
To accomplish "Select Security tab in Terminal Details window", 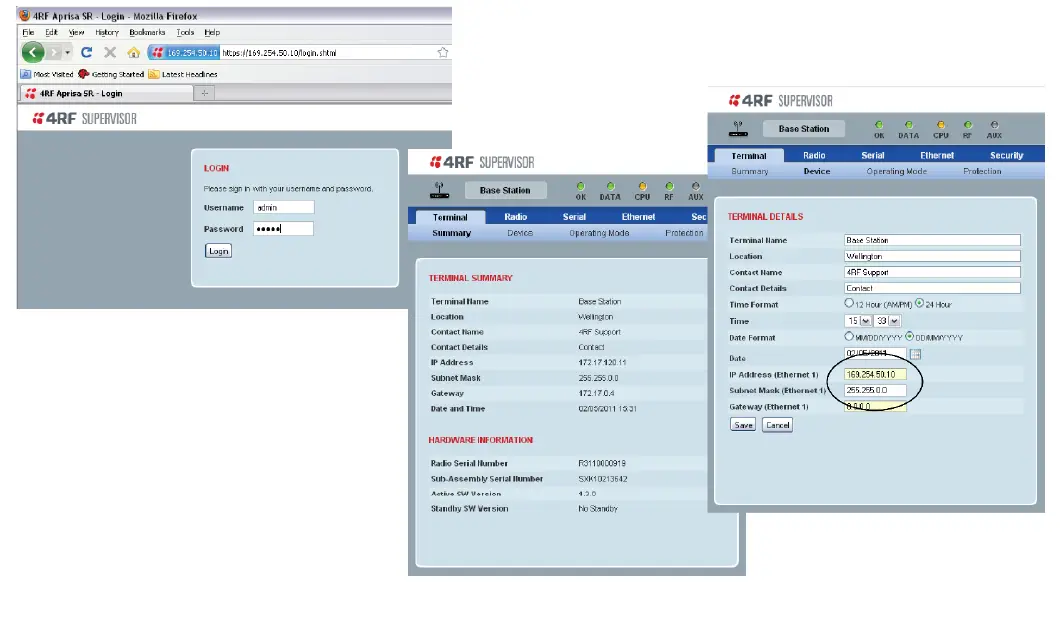I will [1006, 155].
